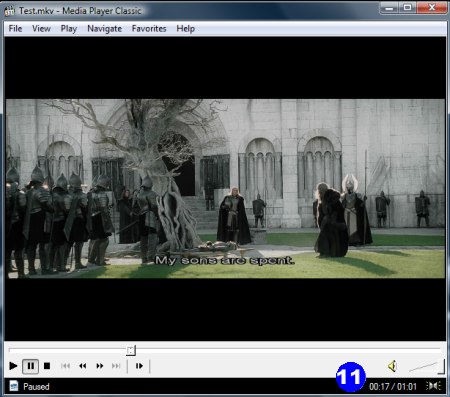Open the File menu
The width and height of the screenshot is (450, 397).
click(15, 29)
